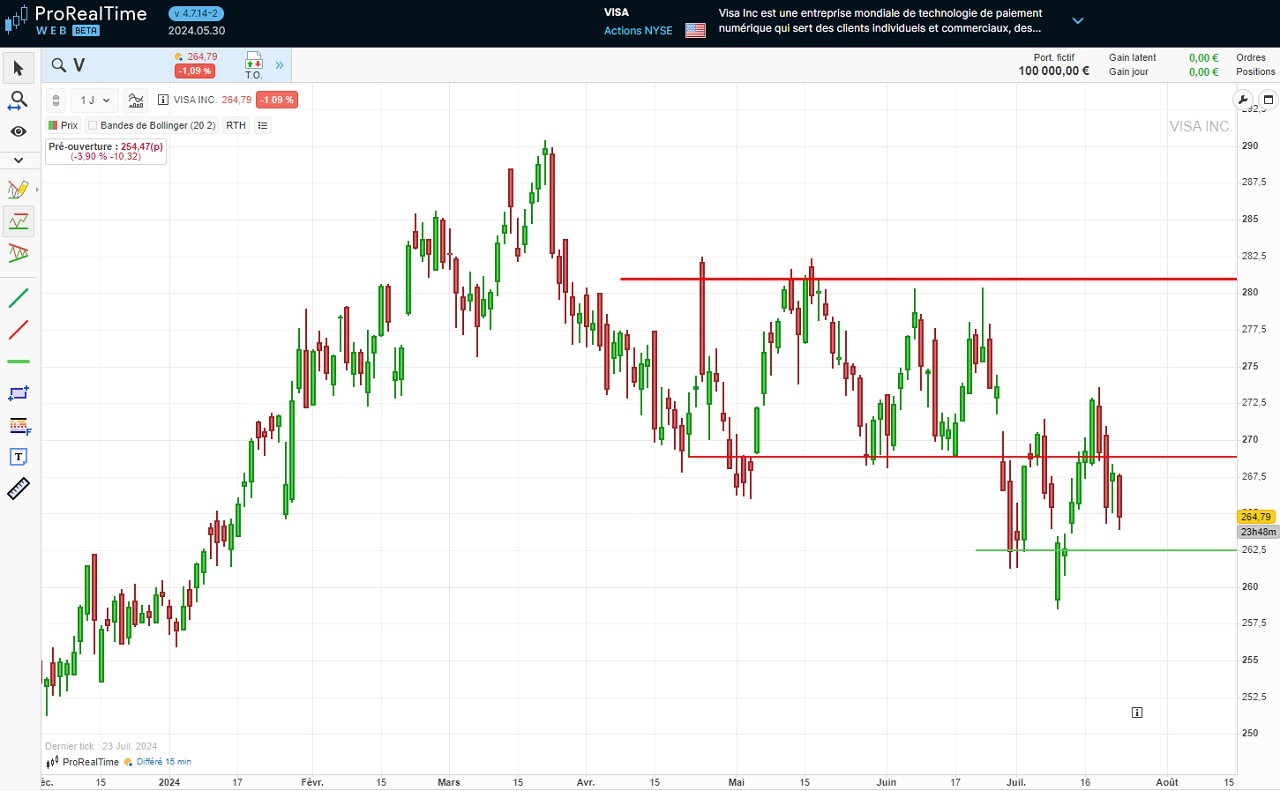Click the Port. fictif 100 000,00 € value

[x=1054, y=71]
